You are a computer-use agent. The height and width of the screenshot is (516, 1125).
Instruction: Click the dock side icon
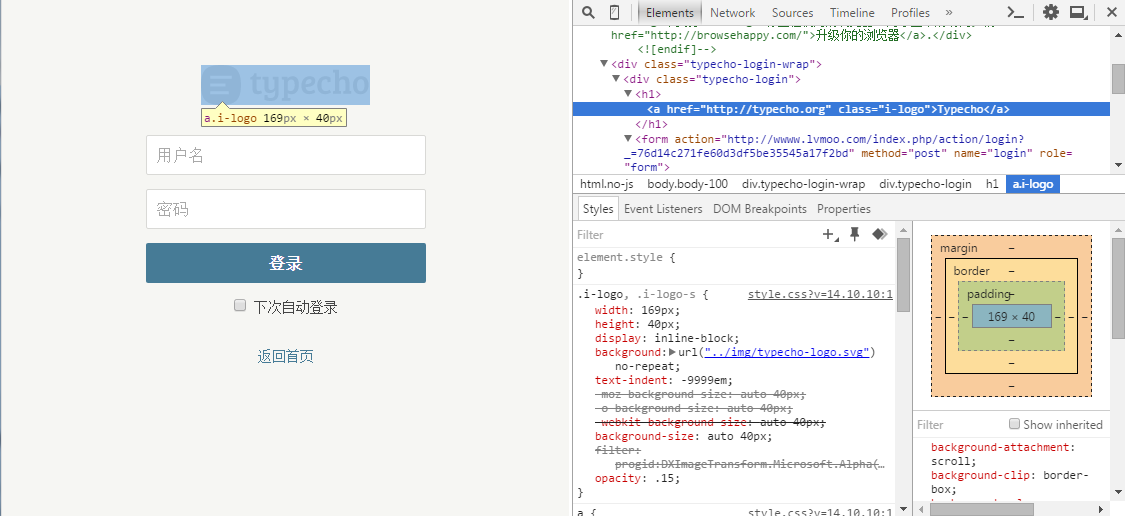click(x=1078, y=12)
